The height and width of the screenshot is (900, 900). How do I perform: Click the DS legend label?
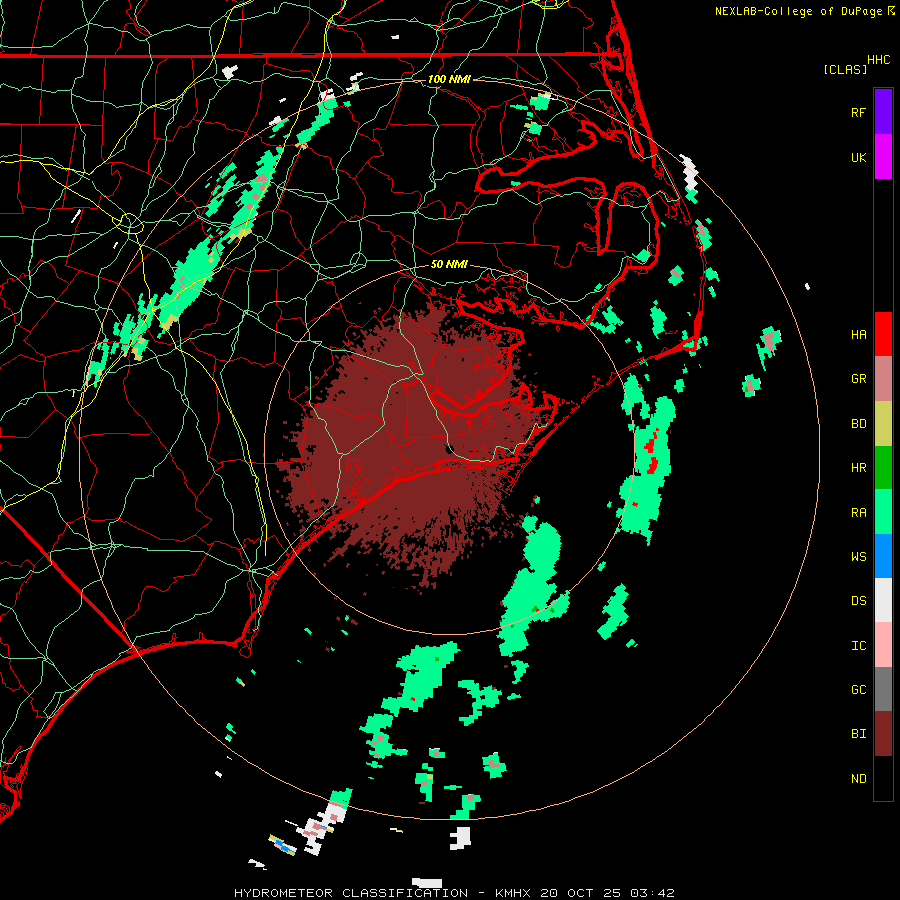(858, 600)
